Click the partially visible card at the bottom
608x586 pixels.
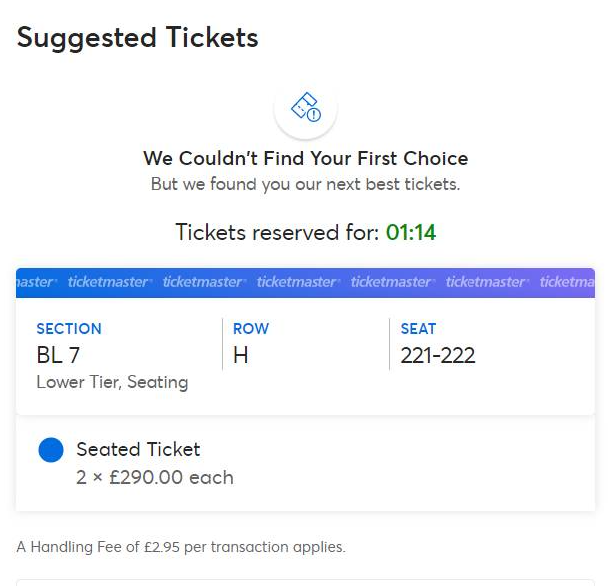coord(305,581)
